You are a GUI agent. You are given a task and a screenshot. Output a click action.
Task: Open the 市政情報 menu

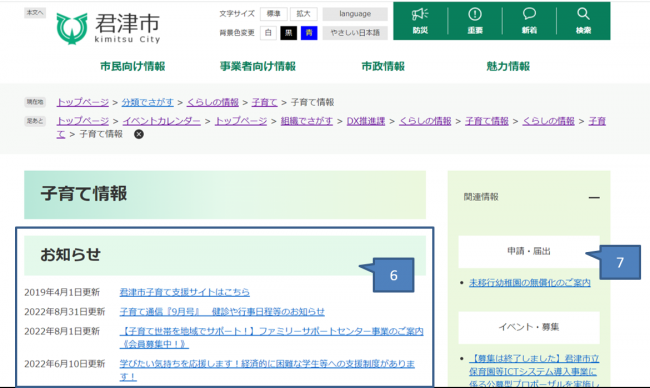(383, 66)
